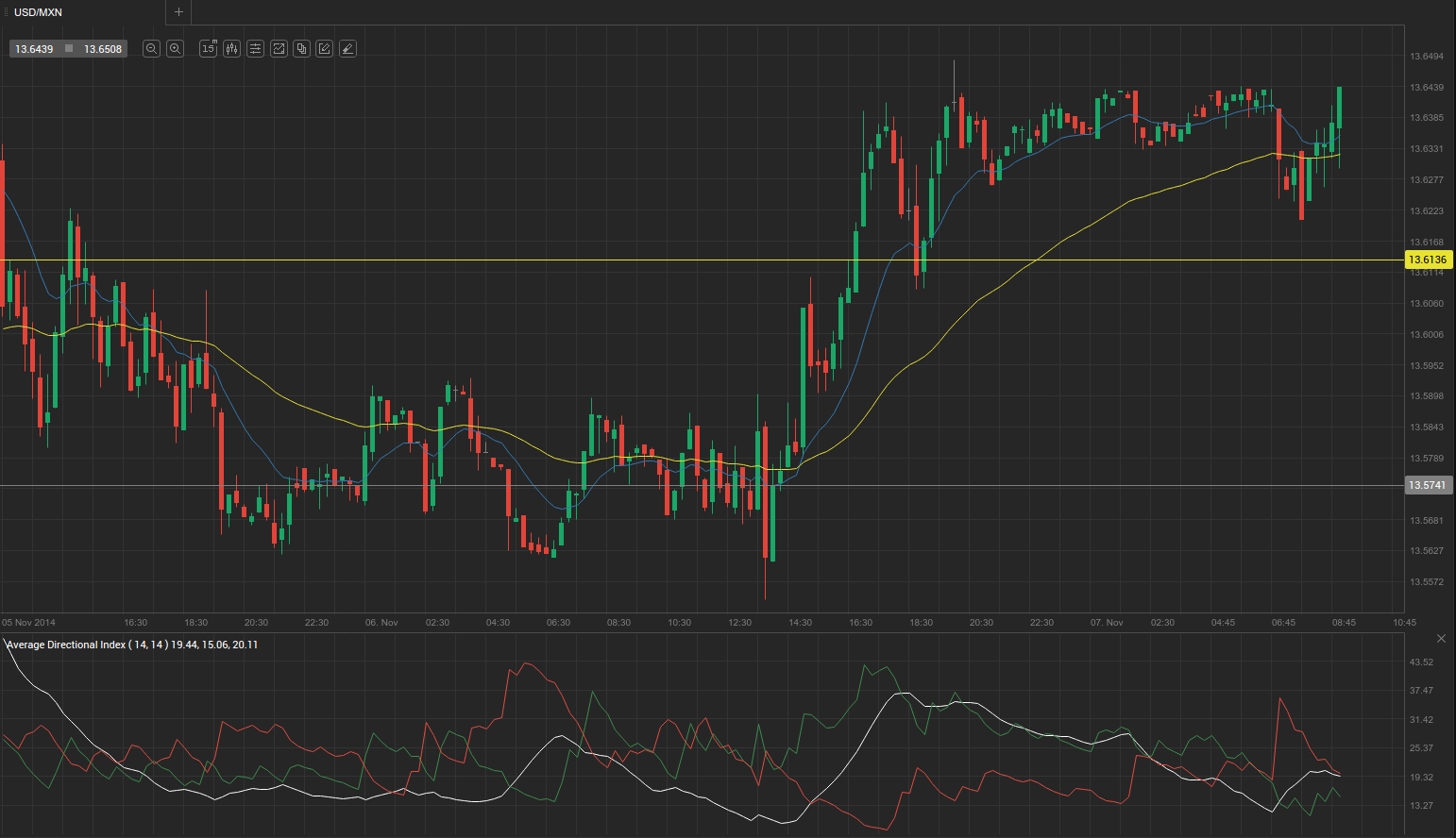Open the indicators settings sliders icon
This screenshot has height=838, width=1456.
pos(255,49)
